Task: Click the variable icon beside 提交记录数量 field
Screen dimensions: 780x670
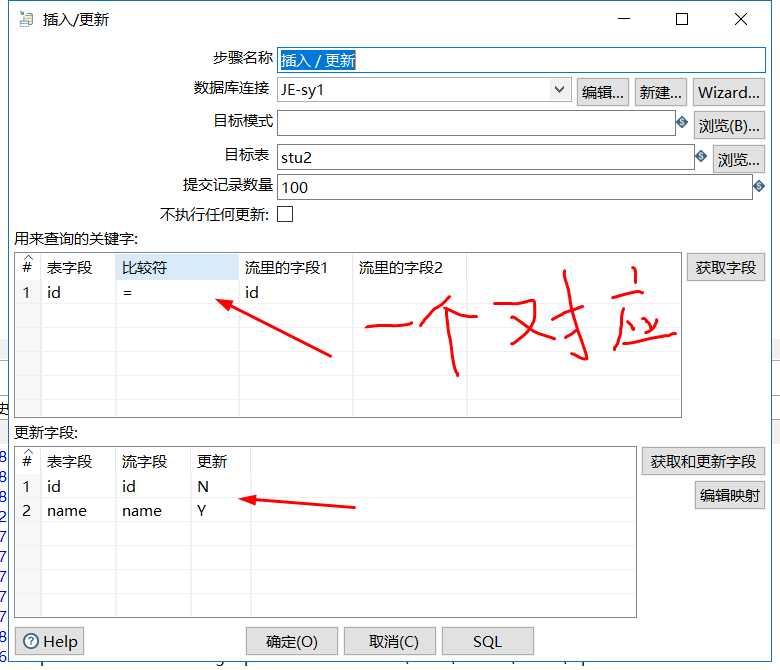Action: pos(759,187)
